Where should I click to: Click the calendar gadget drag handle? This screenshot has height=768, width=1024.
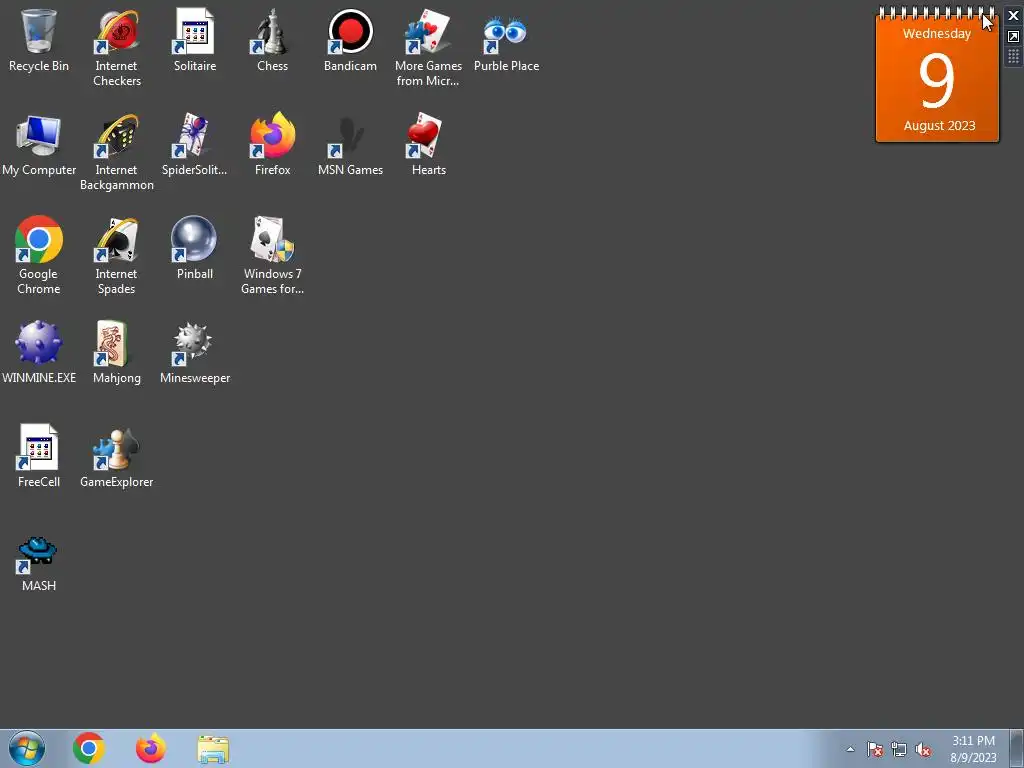click(x=1014, y=57)
